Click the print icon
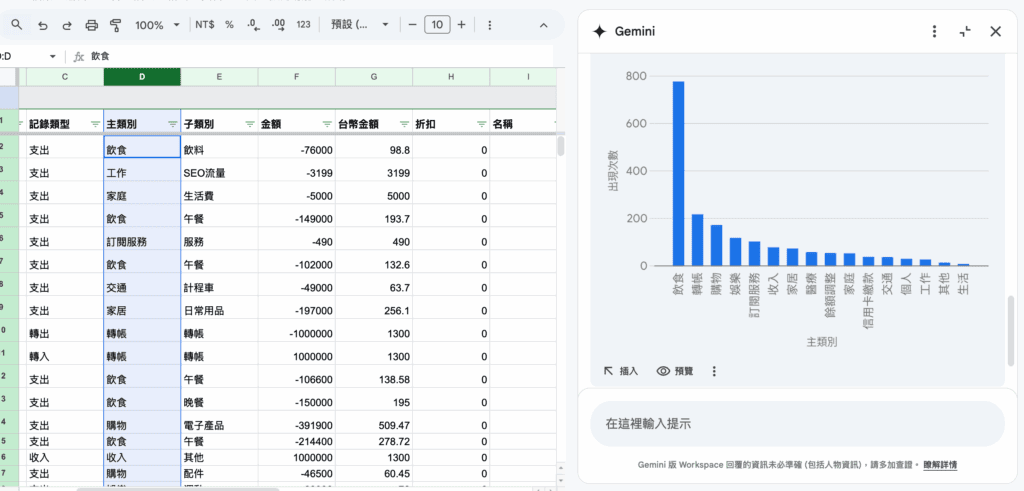Screen dimensions: 1024x491 pos(91,25)
